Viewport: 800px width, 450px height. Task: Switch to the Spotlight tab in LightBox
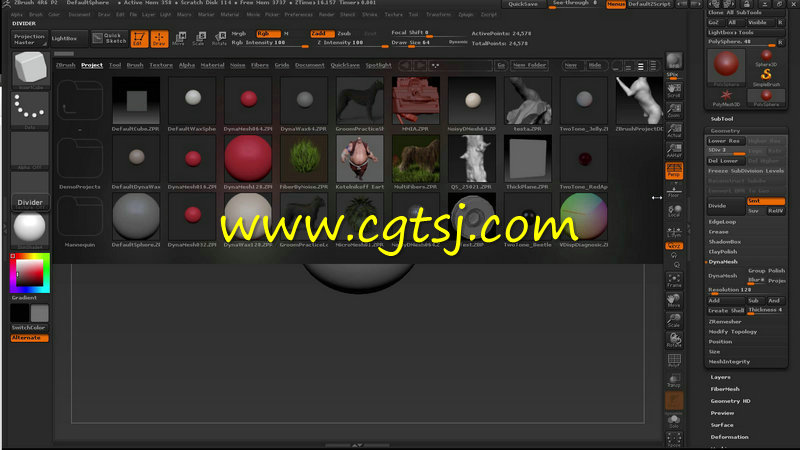[x=379, y=65]
